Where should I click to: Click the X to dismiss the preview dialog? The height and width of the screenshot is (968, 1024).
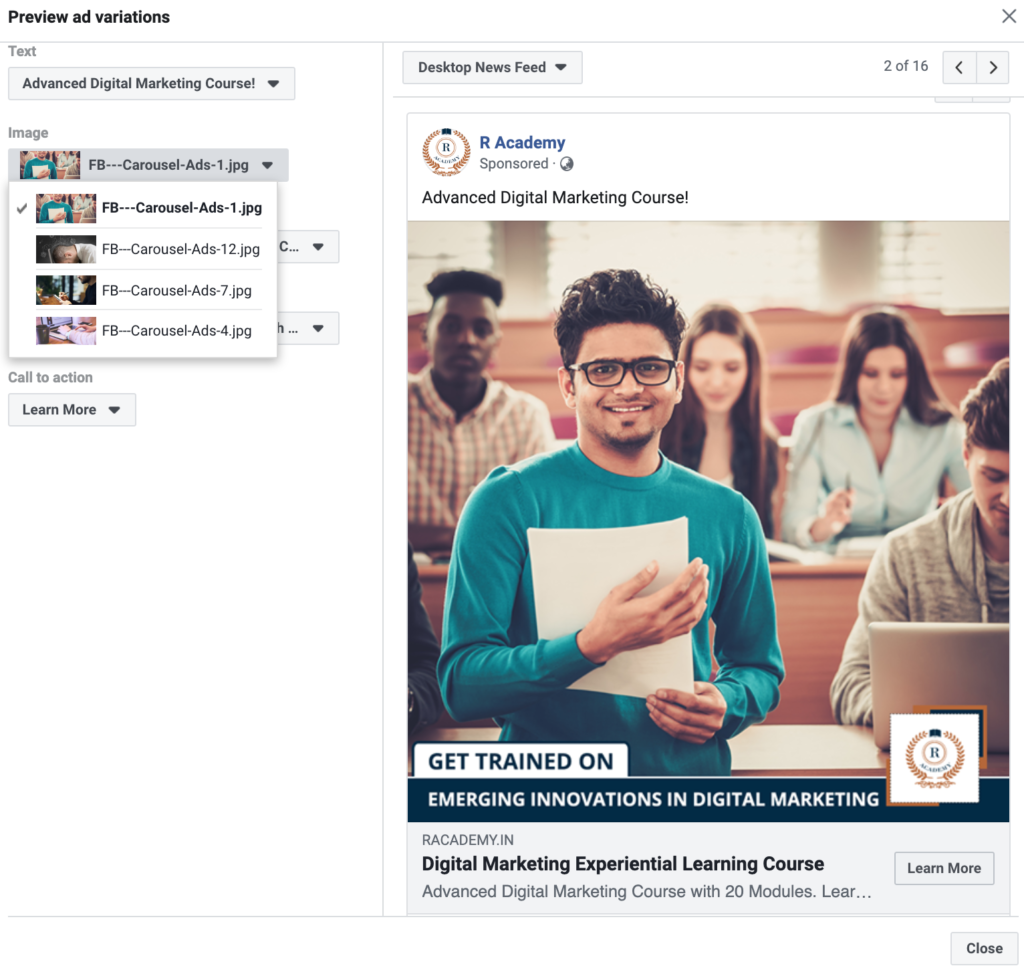(1009, 16)
